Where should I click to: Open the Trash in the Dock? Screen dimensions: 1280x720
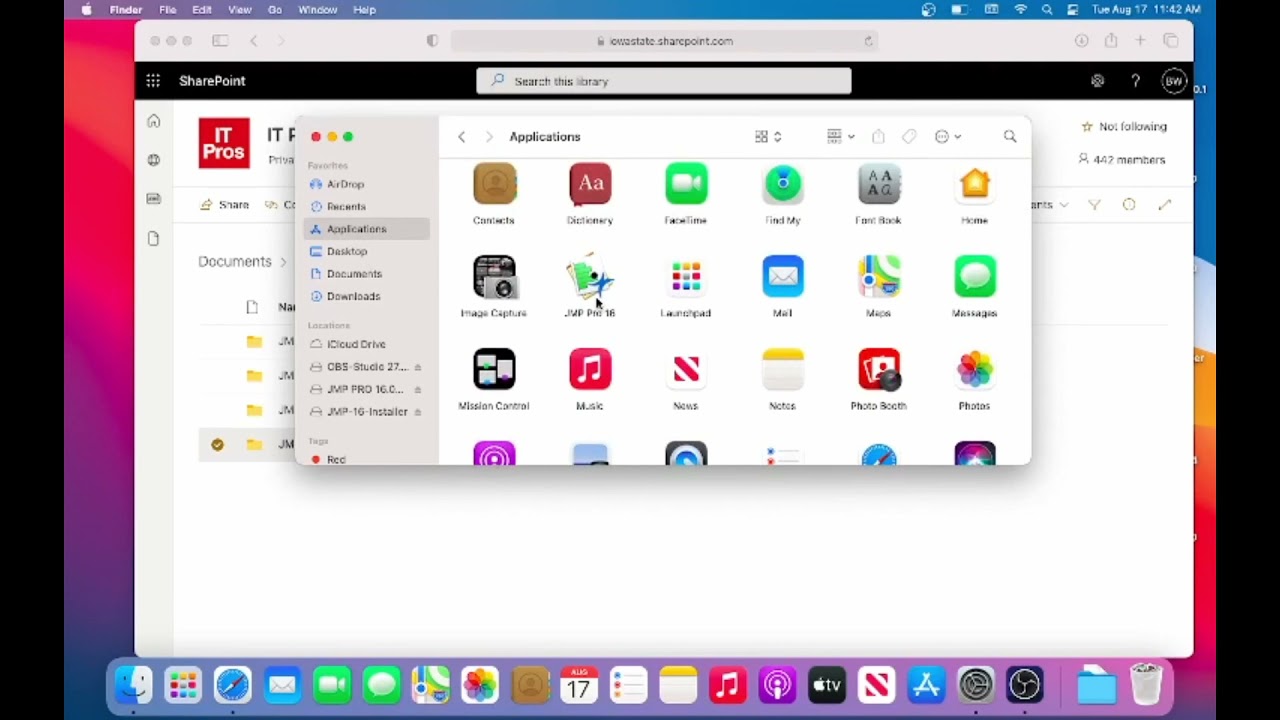click(x=1146, y=685)
